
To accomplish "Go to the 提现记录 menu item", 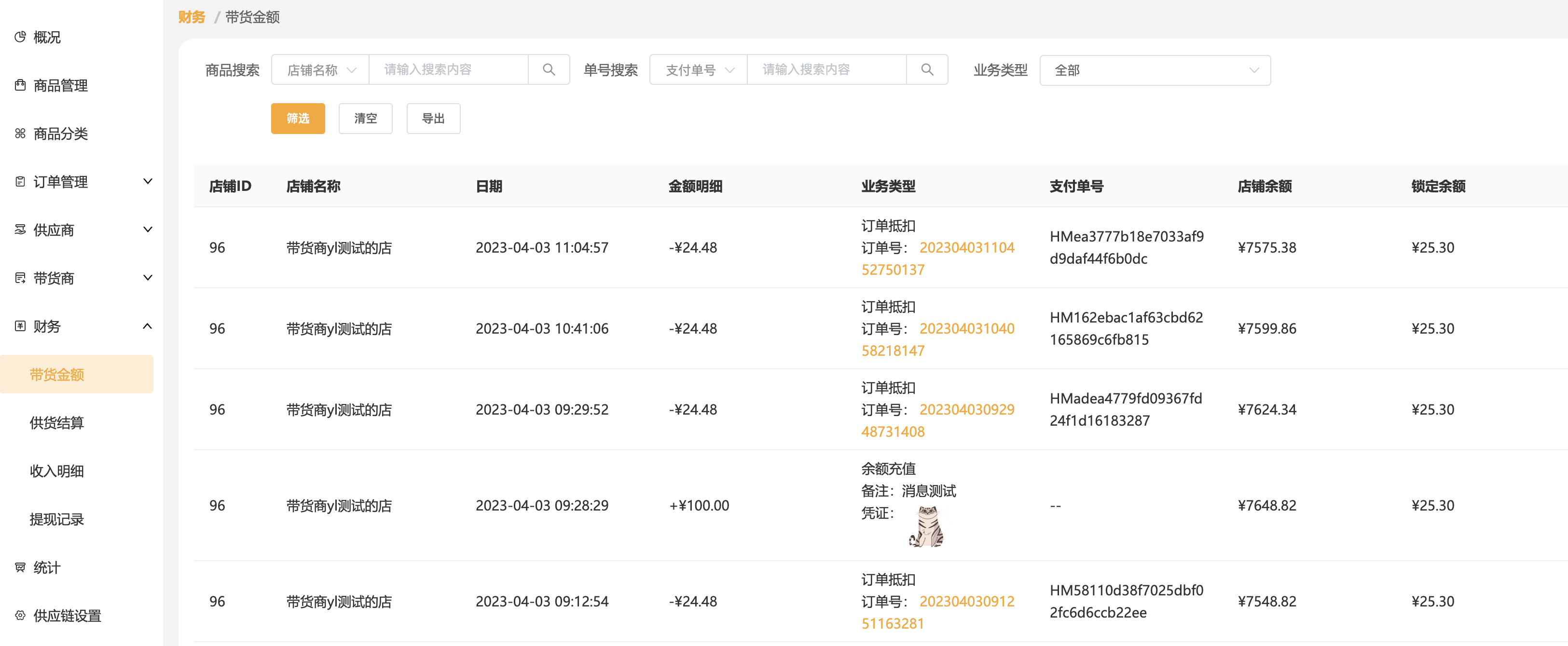I will point(56,520).
